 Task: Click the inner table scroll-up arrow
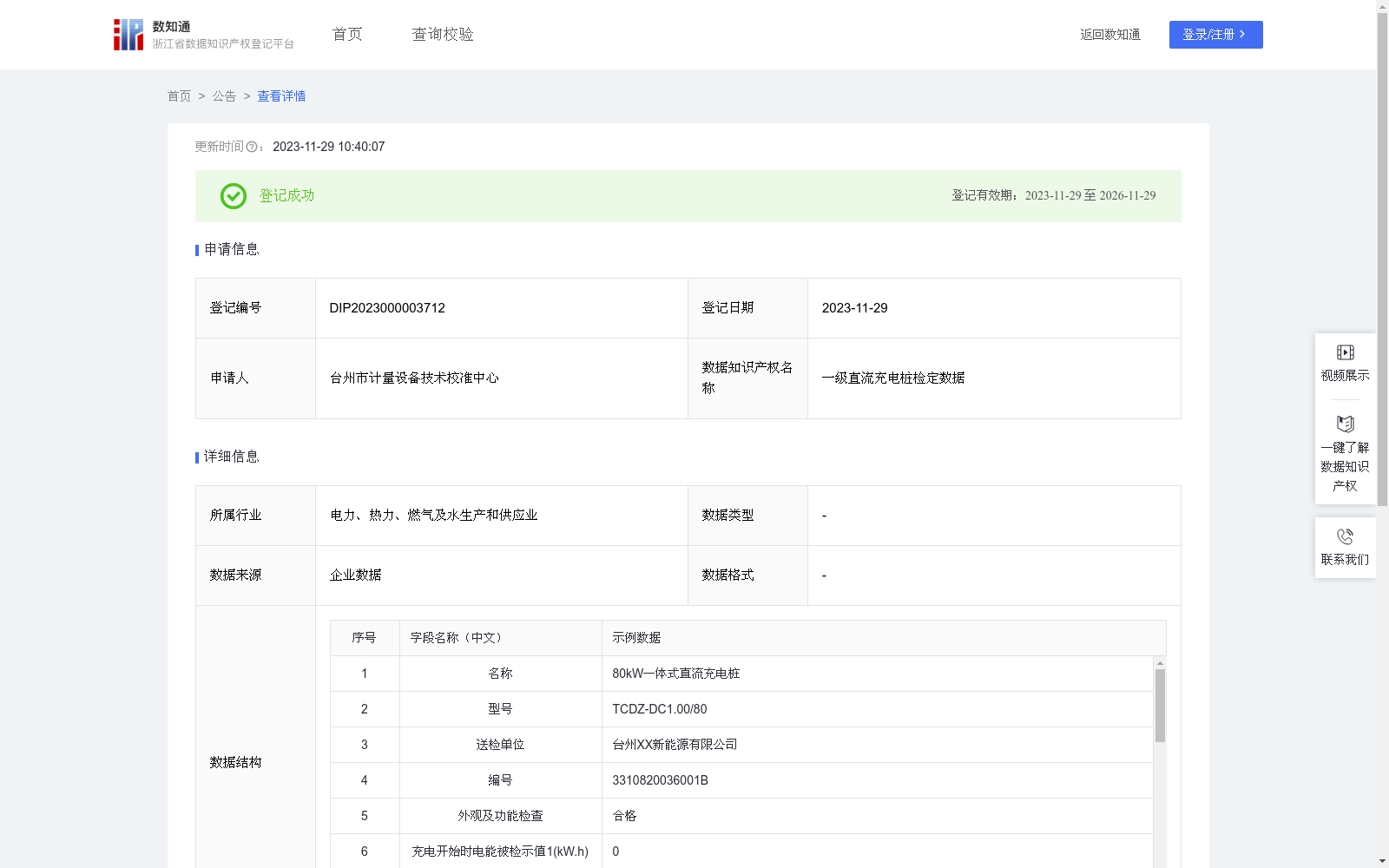coord(1160,663)
